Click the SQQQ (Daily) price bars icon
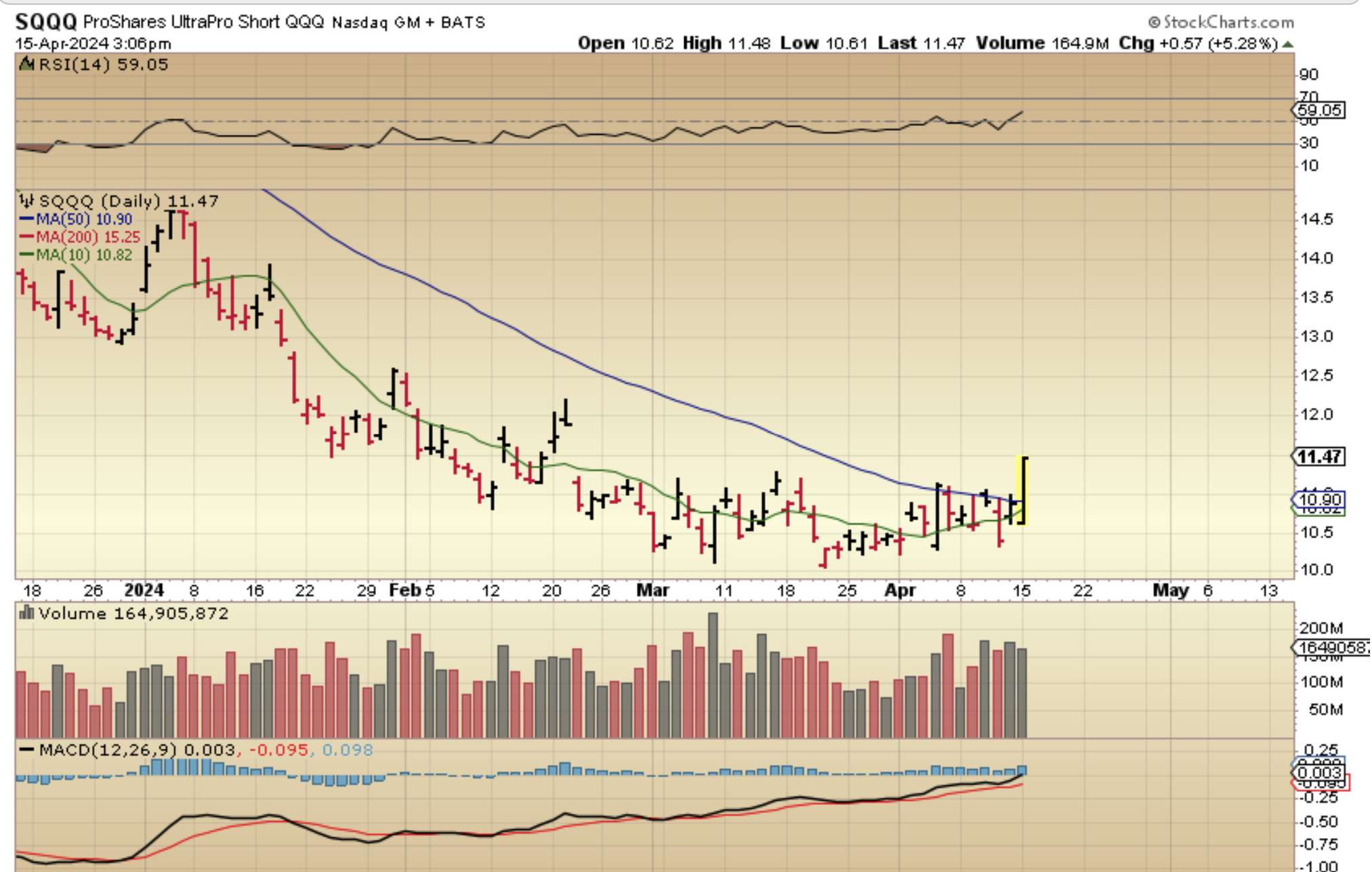 [27, 201]
